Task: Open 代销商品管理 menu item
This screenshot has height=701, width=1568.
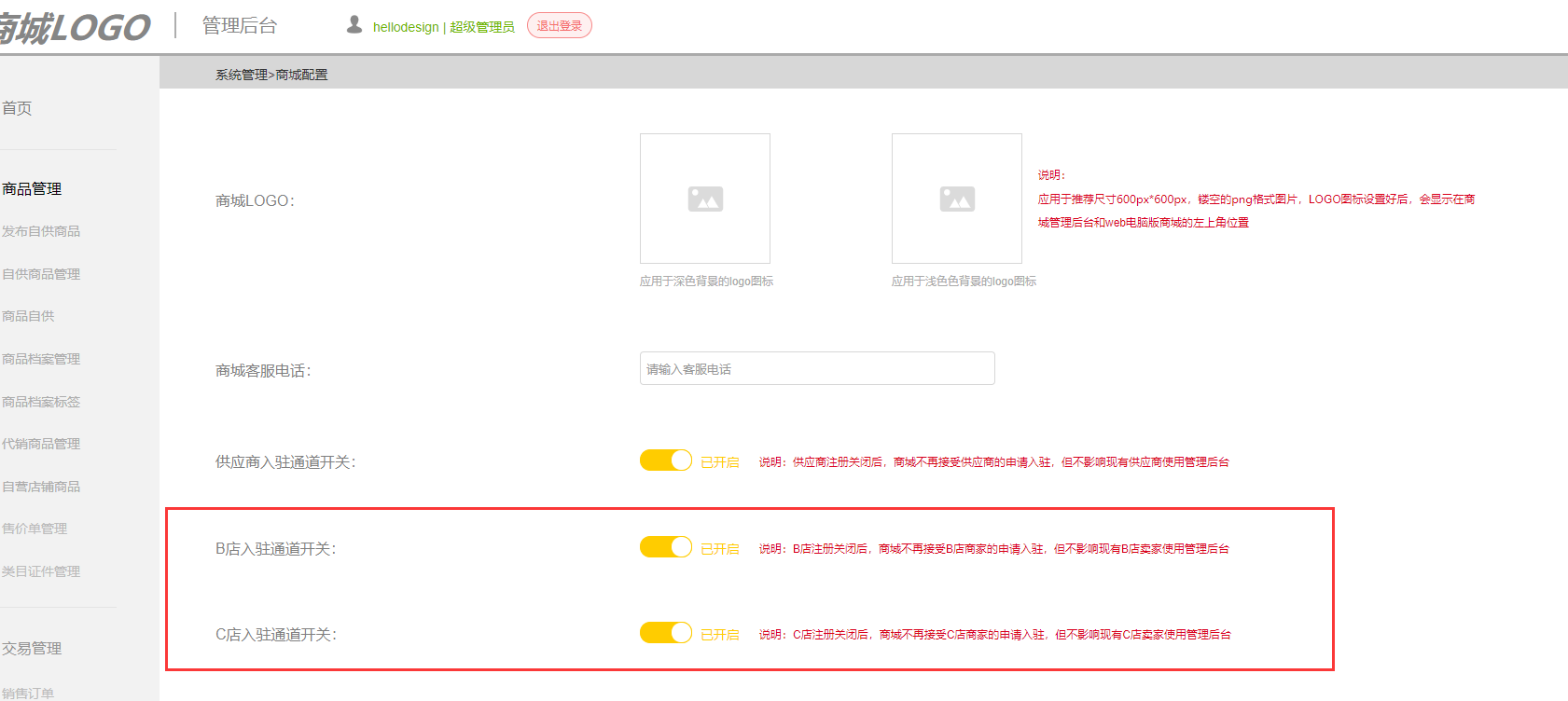Action: [41, 444]
